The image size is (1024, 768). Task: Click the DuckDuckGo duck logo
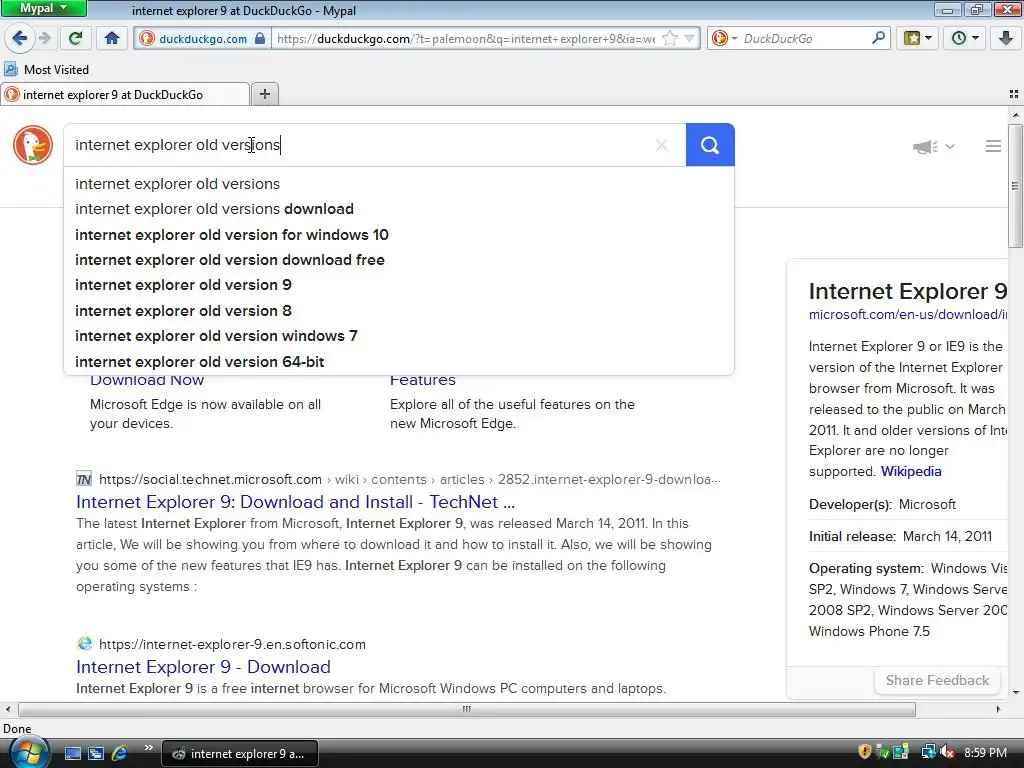(33, 145)
